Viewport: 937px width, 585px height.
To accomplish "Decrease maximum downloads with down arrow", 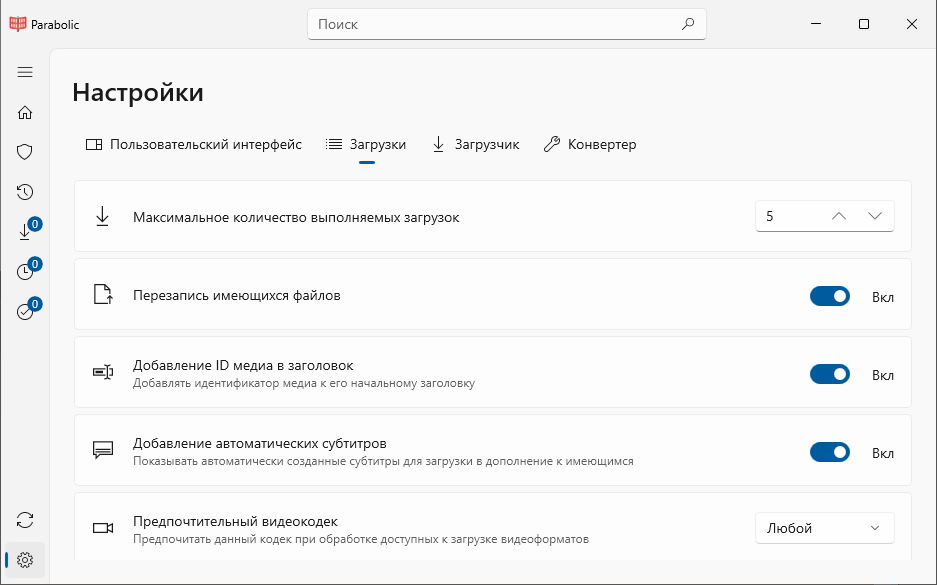I will pyautogui.click(x=875, y=216).
